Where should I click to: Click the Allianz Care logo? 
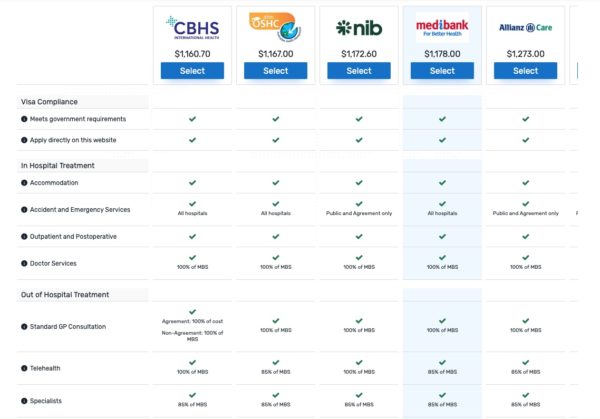525,27
